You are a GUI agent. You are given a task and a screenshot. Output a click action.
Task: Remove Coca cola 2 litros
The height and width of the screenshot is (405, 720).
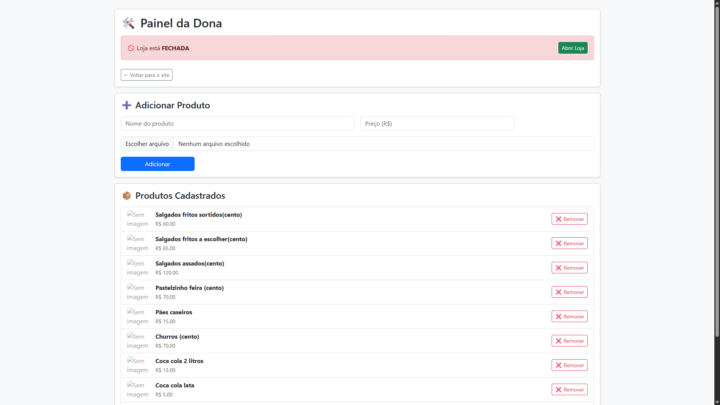click(569, 365)
